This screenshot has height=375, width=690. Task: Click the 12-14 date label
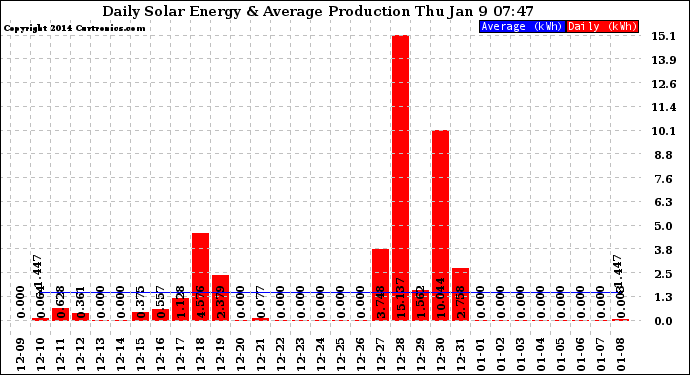pos(121,355)
